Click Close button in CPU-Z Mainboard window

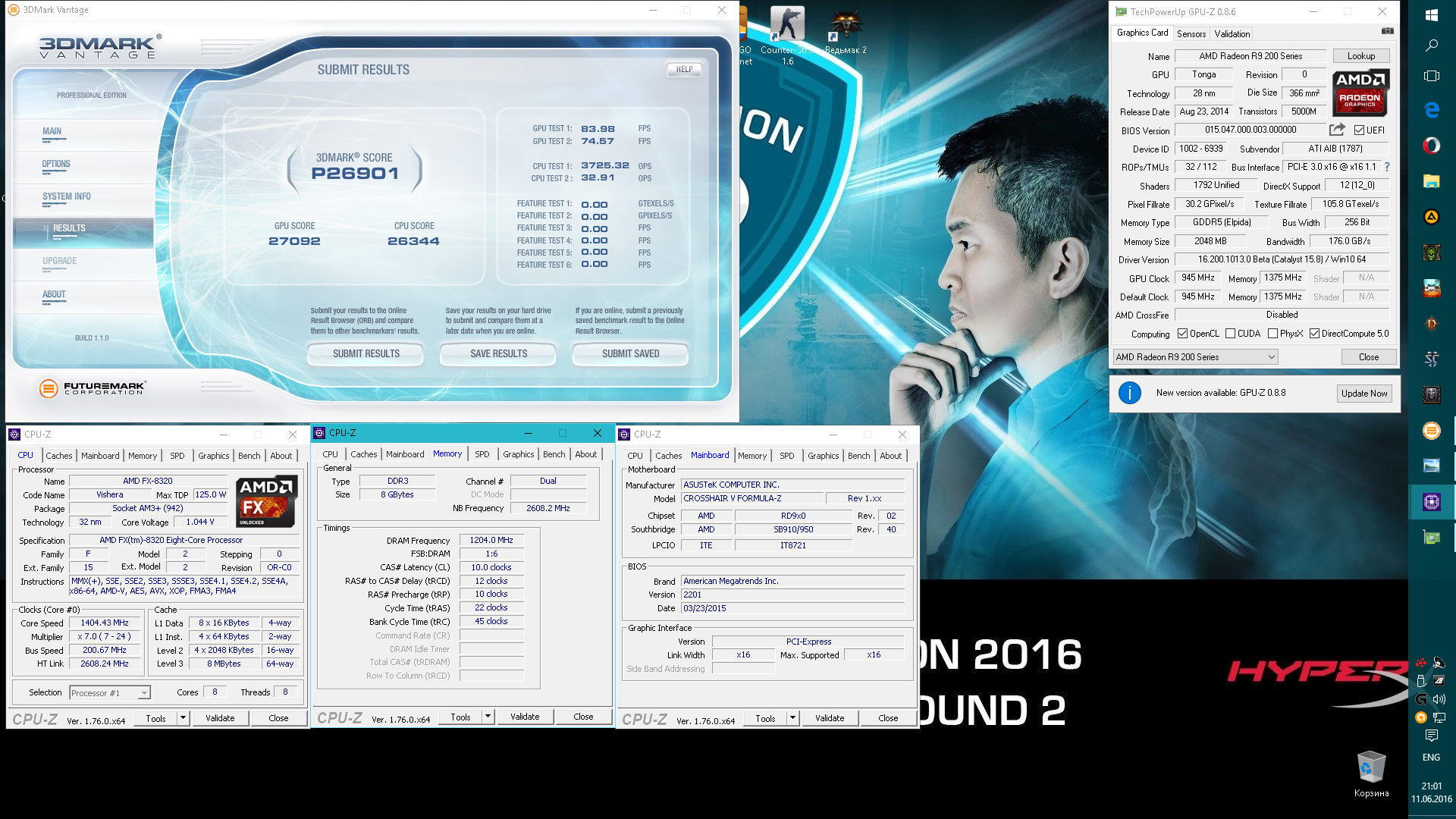pyautogui.click(x=888, y=718)
